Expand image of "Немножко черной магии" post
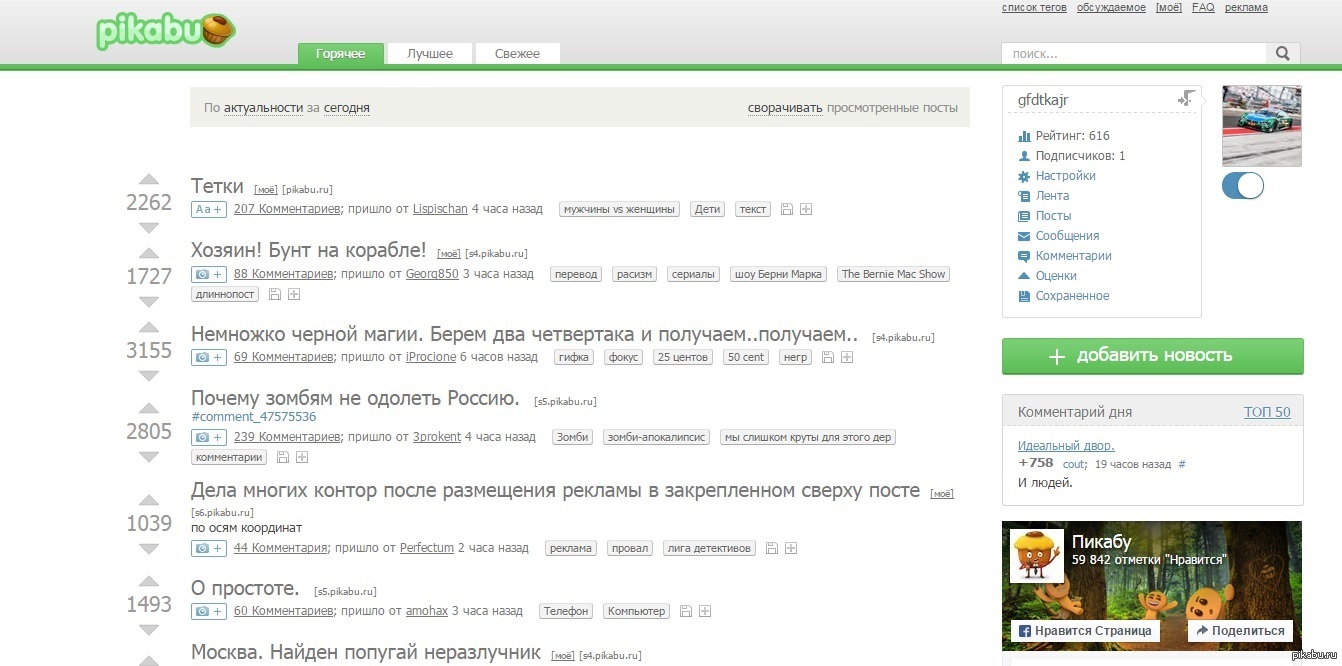This screenshot has width=1342, height=666. (209, 357)
